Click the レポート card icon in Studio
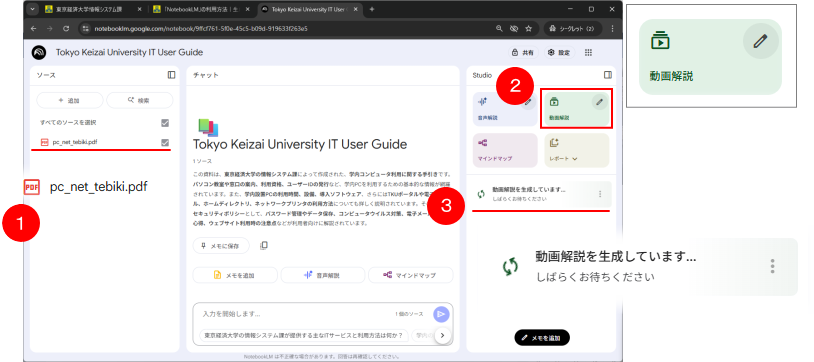 pyautogui.click(x=554, y=143)
